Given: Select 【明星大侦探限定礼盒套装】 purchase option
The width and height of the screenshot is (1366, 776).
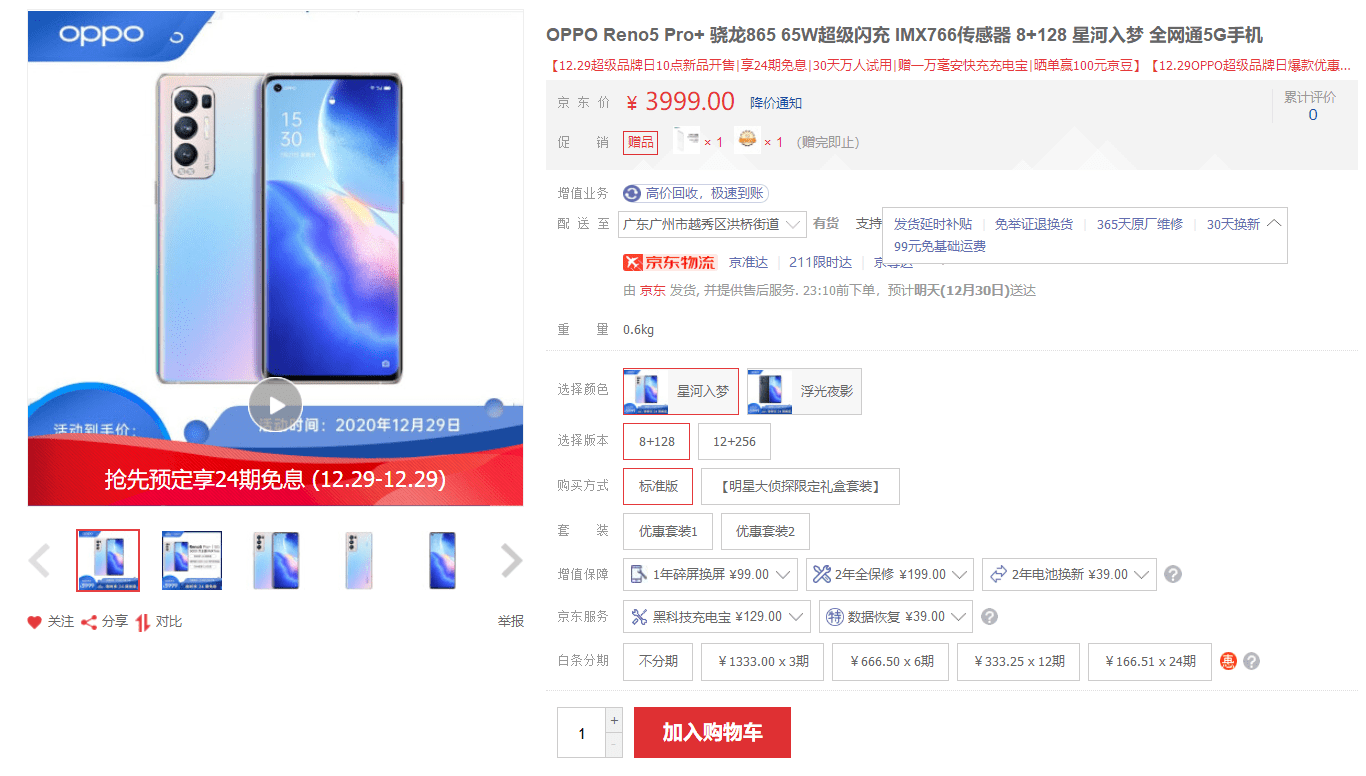Looking at the screenshot, I should point(800,486).
